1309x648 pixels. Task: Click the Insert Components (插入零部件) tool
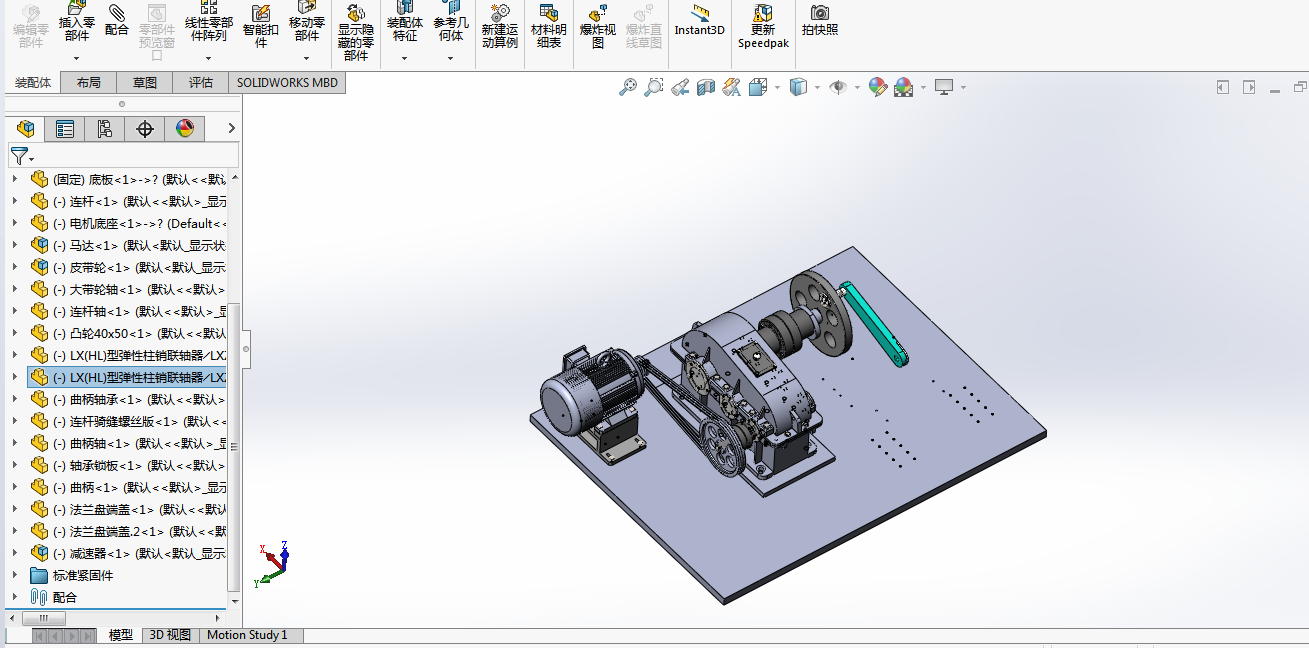coord(77,22)
